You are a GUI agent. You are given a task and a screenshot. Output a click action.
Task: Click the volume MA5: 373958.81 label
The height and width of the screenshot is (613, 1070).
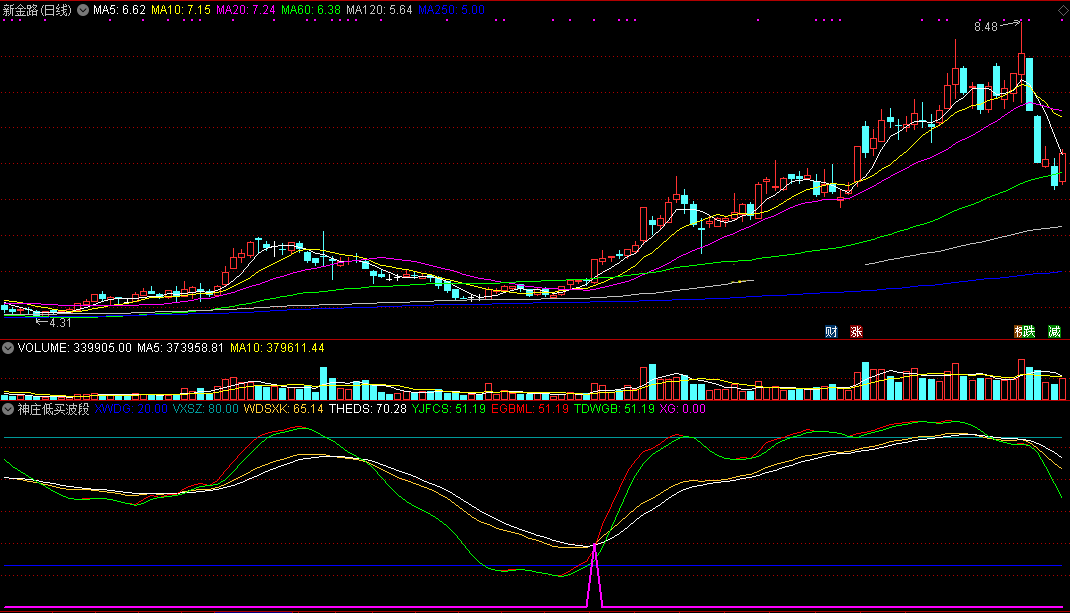[x=180, y=348]
